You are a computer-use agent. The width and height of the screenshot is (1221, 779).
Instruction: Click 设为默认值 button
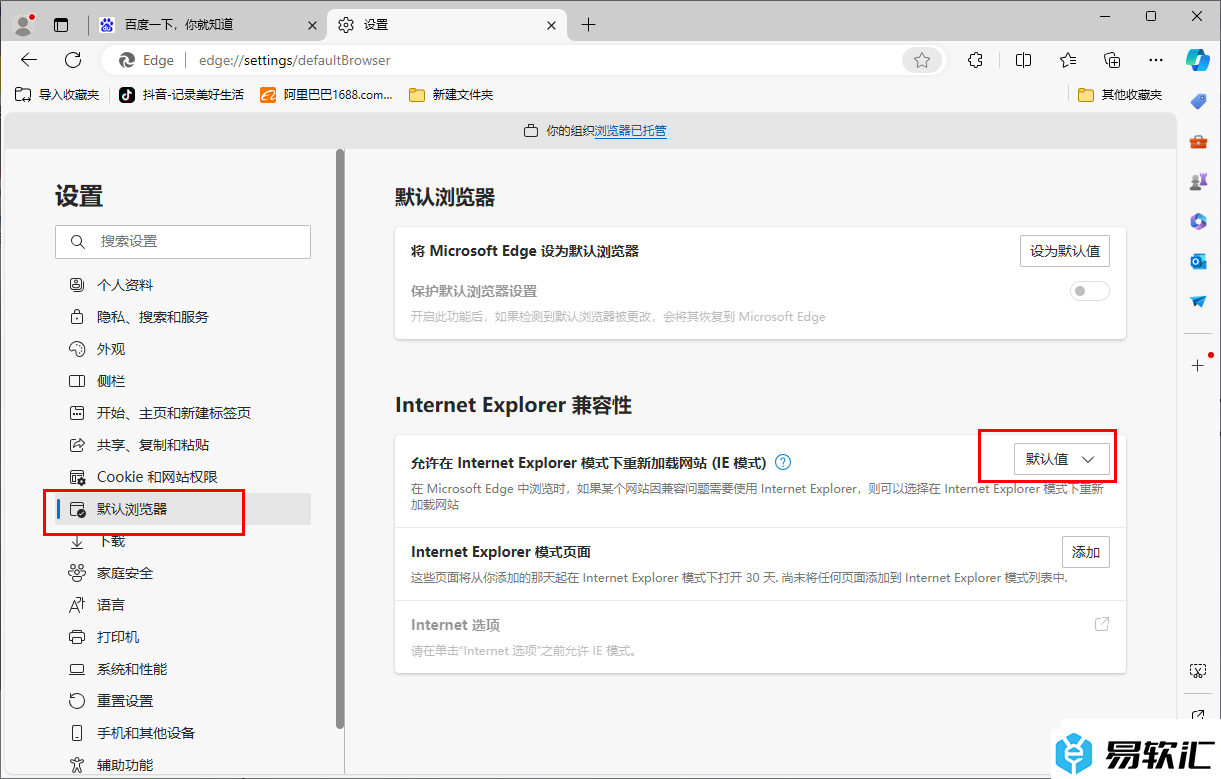point(1065,251)
